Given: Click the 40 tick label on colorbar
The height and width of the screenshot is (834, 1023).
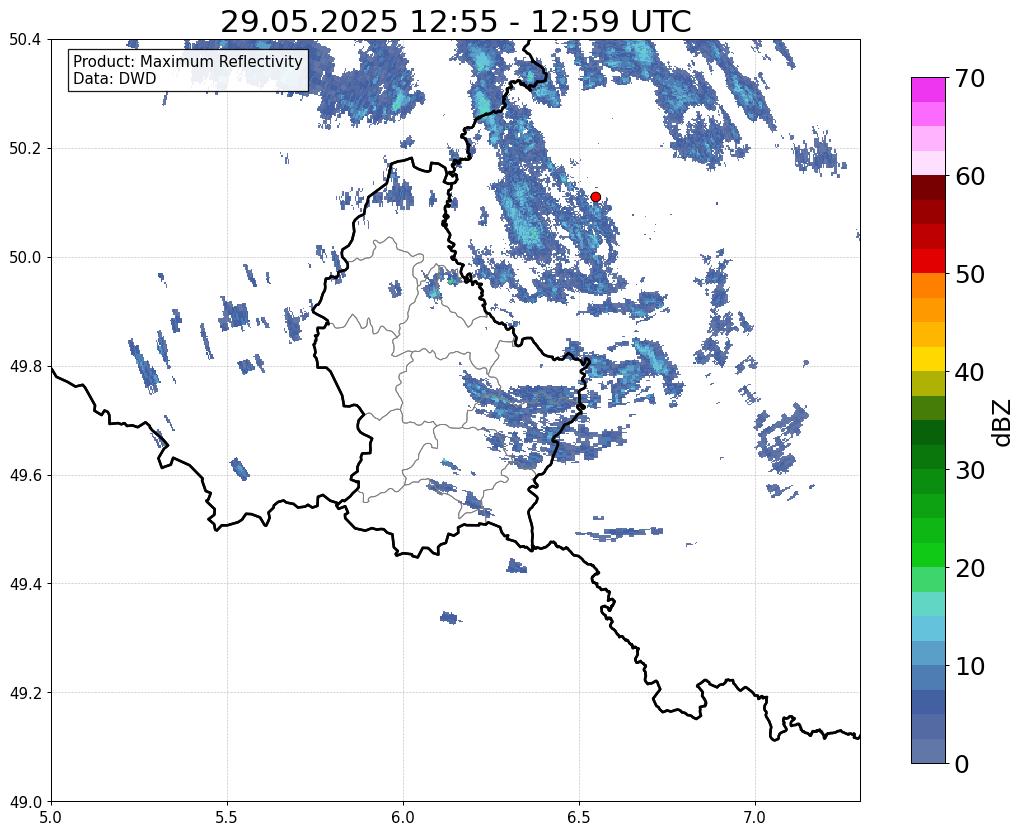Looking at the screenshot, I should (969, 372).
